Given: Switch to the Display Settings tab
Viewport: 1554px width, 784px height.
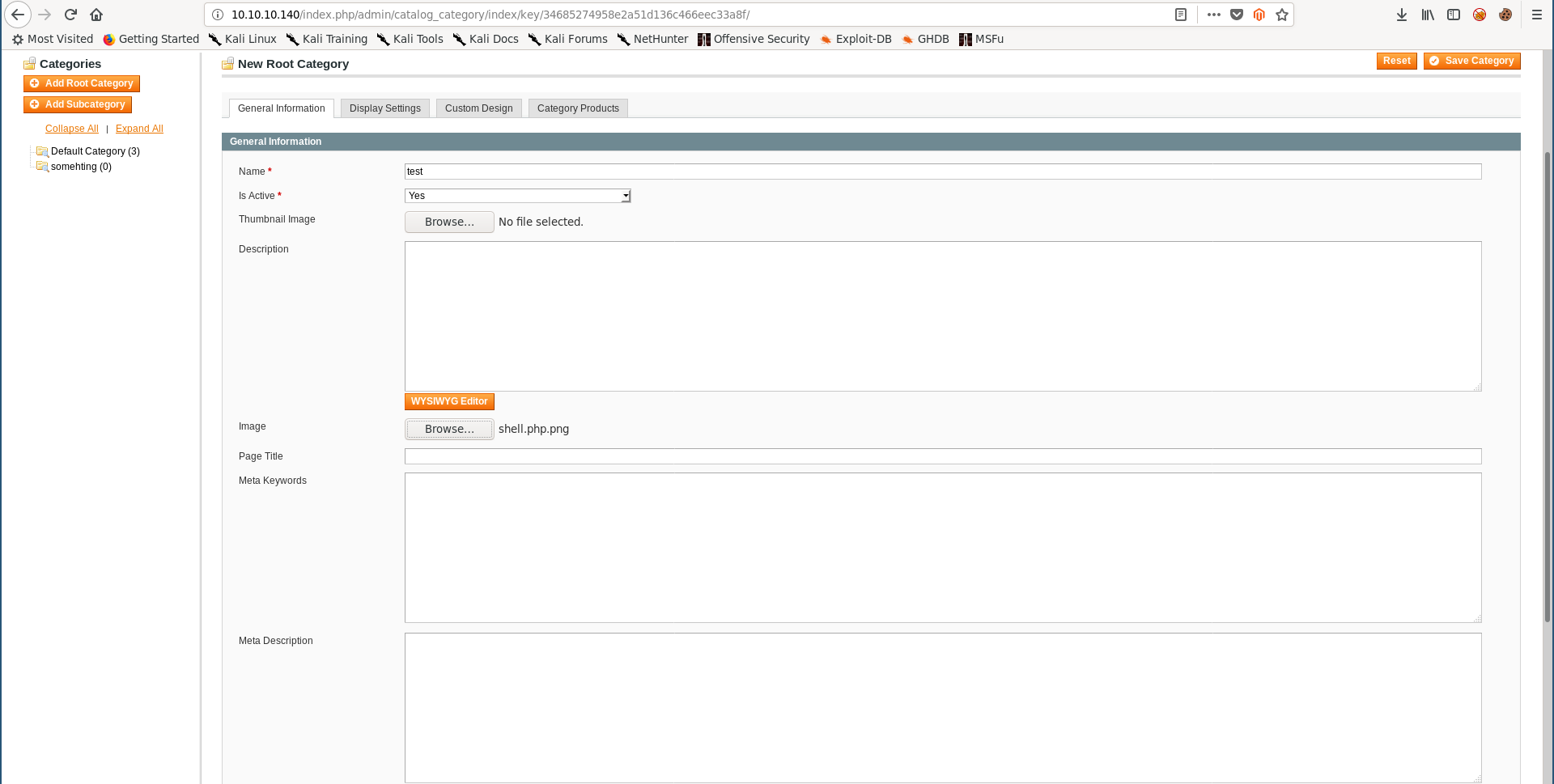Looking at the screenshot, I should [384, 108].
